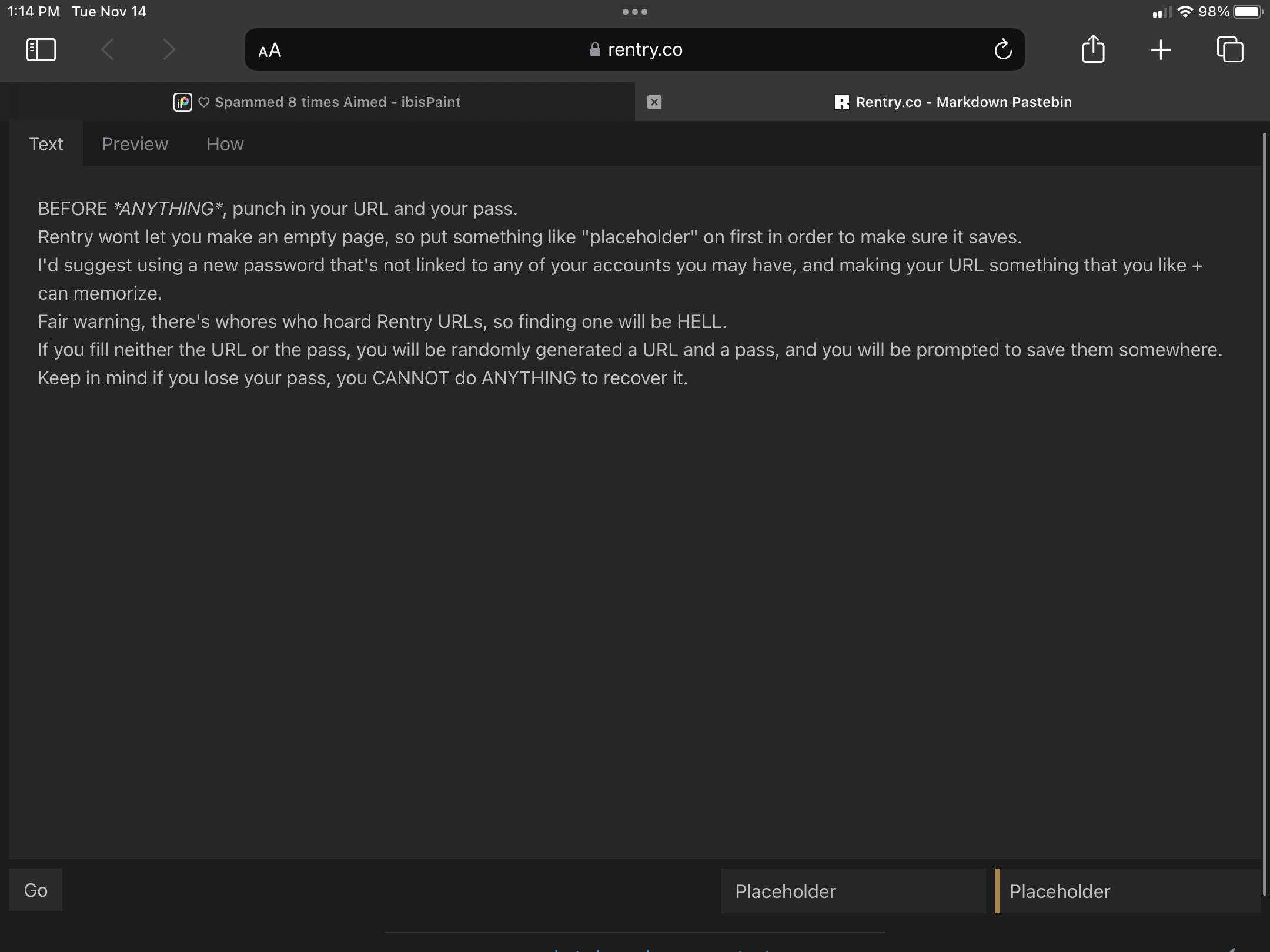Select the Text editor tab
This screenshot has width=1270, height=952.
click(x=46, y=144)
